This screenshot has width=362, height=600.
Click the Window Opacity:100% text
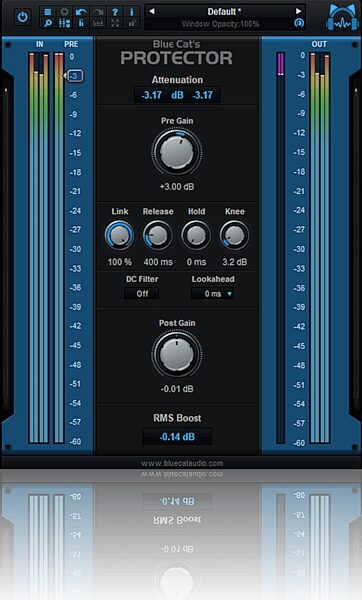tap(220, 24)
